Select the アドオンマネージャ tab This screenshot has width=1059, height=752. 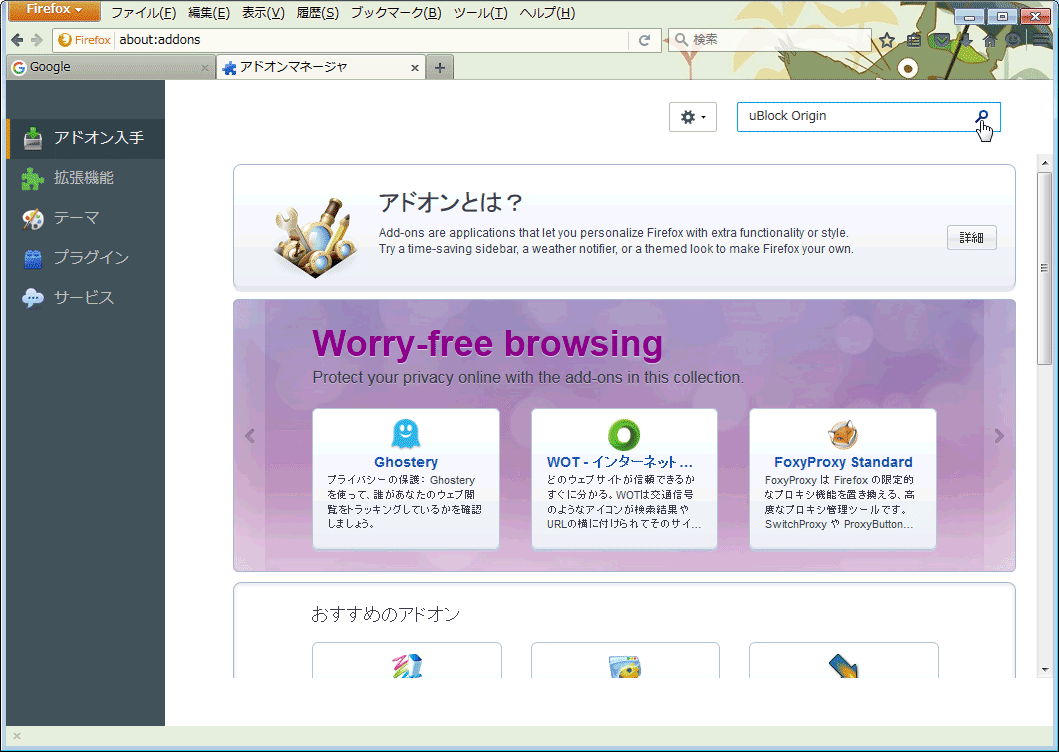pyautogui.click(x=321, y=68)
